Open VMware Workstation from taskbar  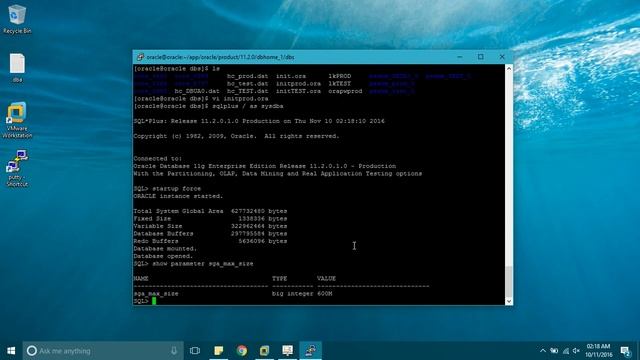tap(264, 351)
